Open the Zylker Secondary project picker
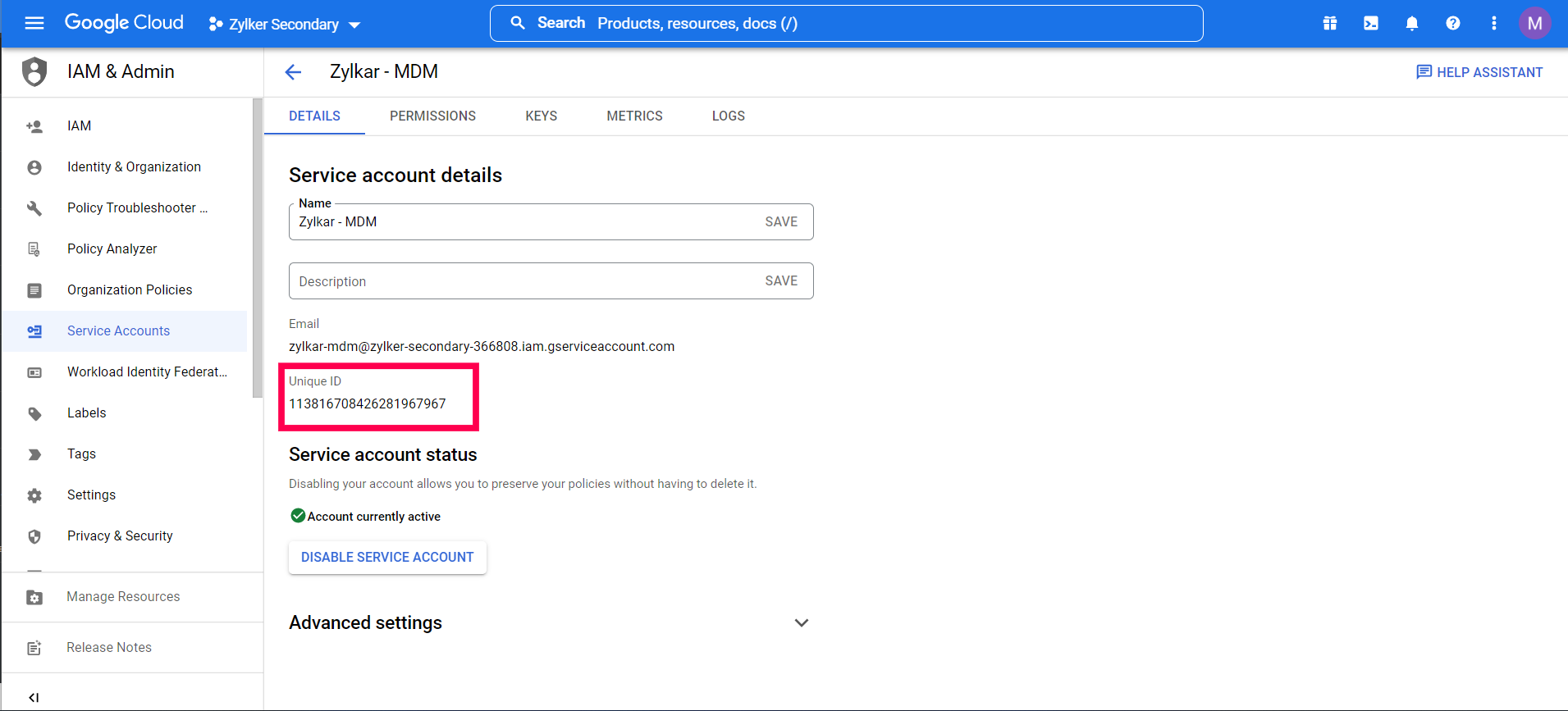Image resolution: width=1568 pixels, height=711 pixels. tap(285, 25)
